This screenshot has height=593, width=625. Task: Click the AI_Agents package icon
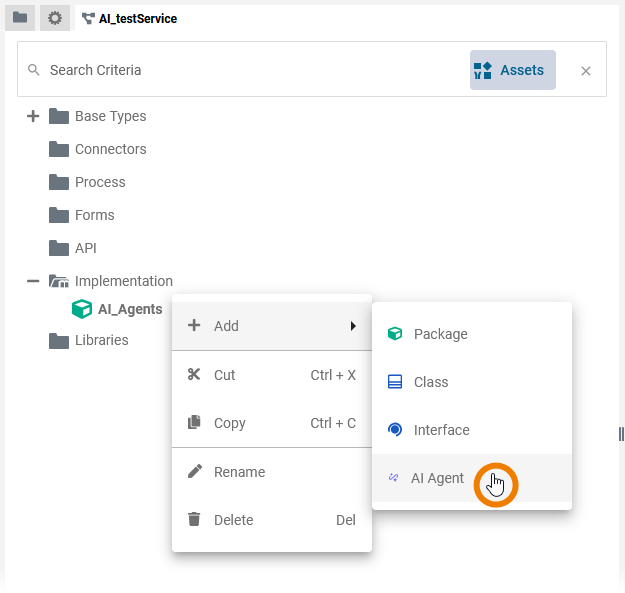pyautogui.click(x=82, y=309)
